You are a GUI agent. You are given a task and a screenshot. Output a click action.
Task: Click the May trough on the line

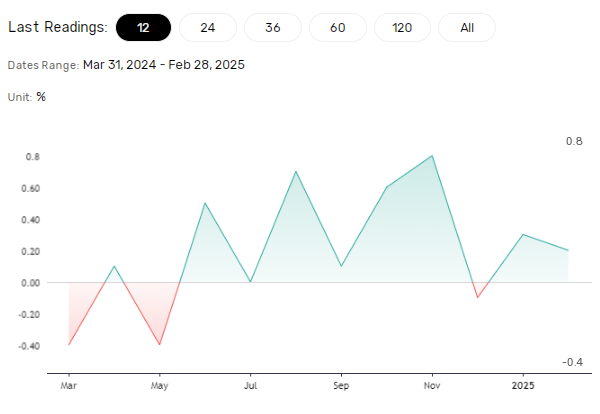159,344
